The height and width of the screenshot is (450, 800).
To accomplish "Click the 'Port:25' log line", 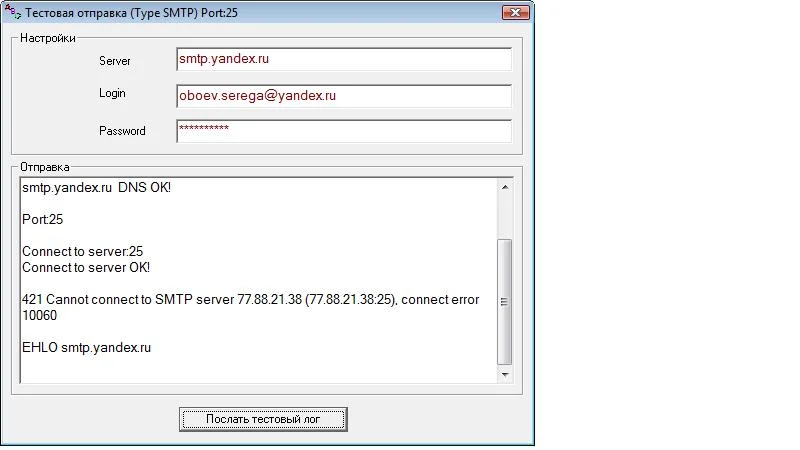I will tap(42, 219).
